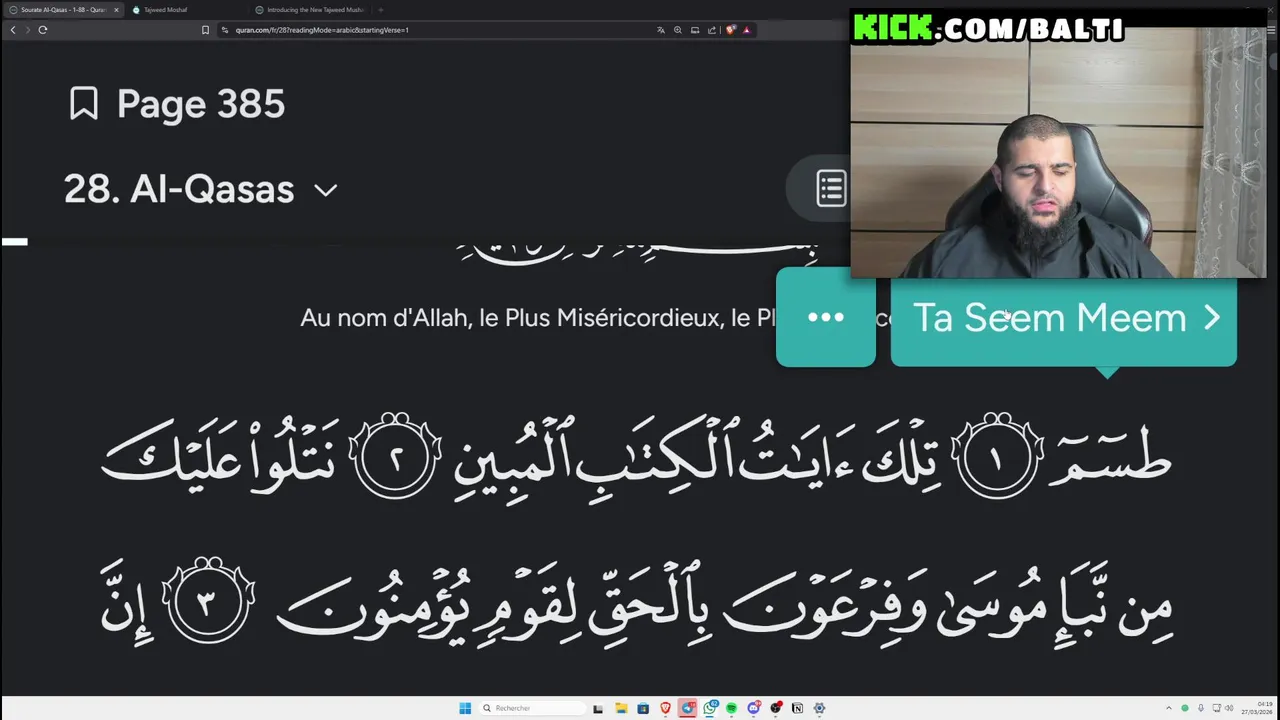Open Spotify from the taskbar
Image resolution: width=1280 pixels, height=720 pixels.
point(732,708)
